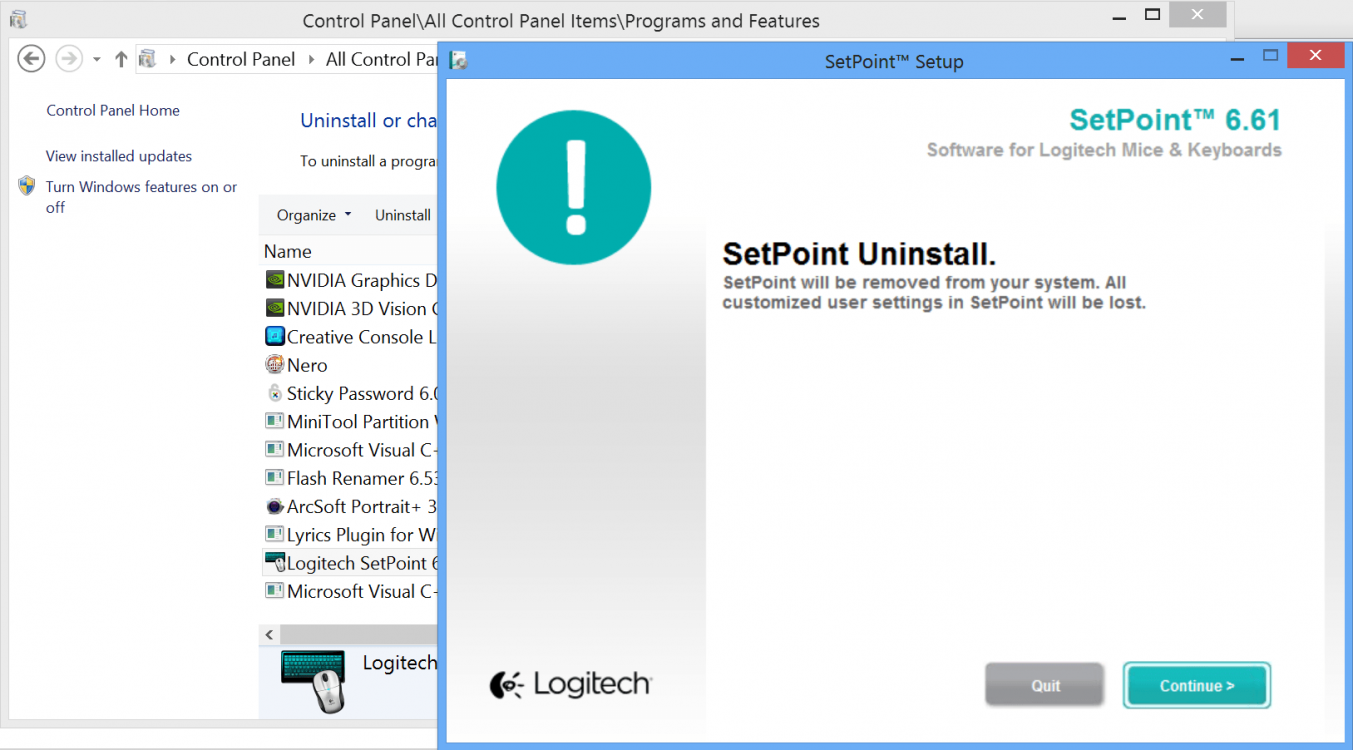Sort programs by the Name column header
1353x750 pixels.
coord(287,251)
